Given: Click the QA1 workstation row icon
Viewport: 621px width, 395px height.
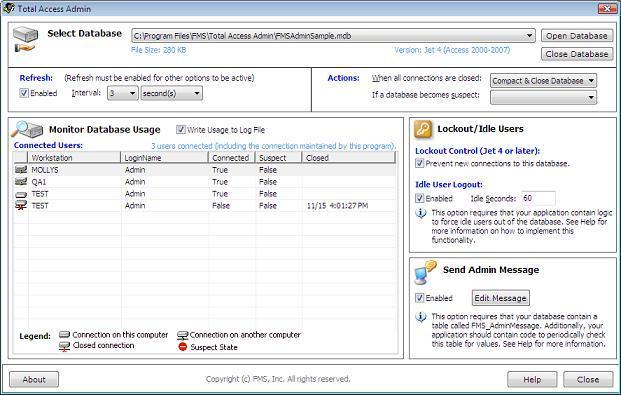Looking at the screenshot, I should coord(21,181).
